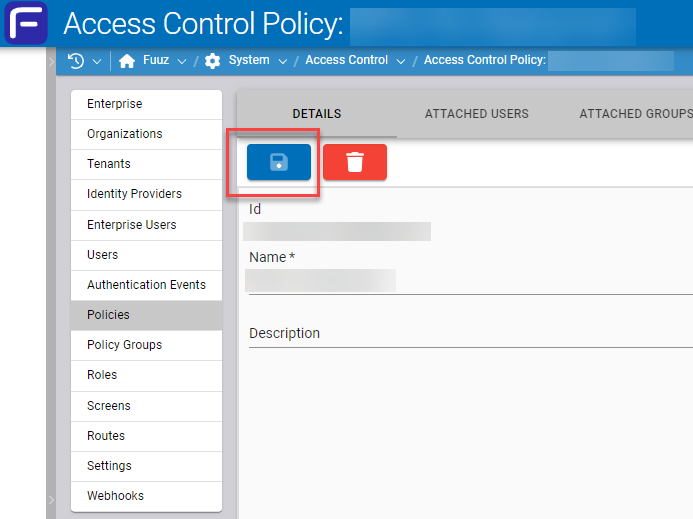Open Routes in the sidebar

click(146, 436)
